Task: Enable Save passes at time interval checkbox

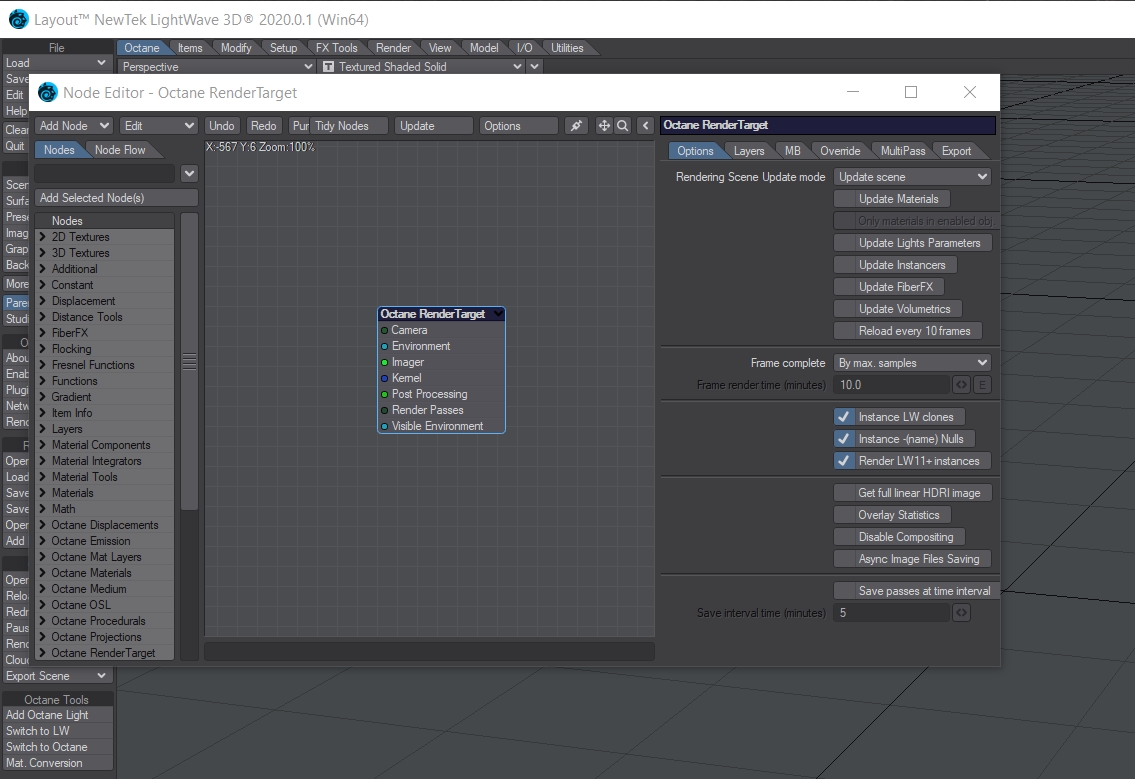Action: (843, 591)
